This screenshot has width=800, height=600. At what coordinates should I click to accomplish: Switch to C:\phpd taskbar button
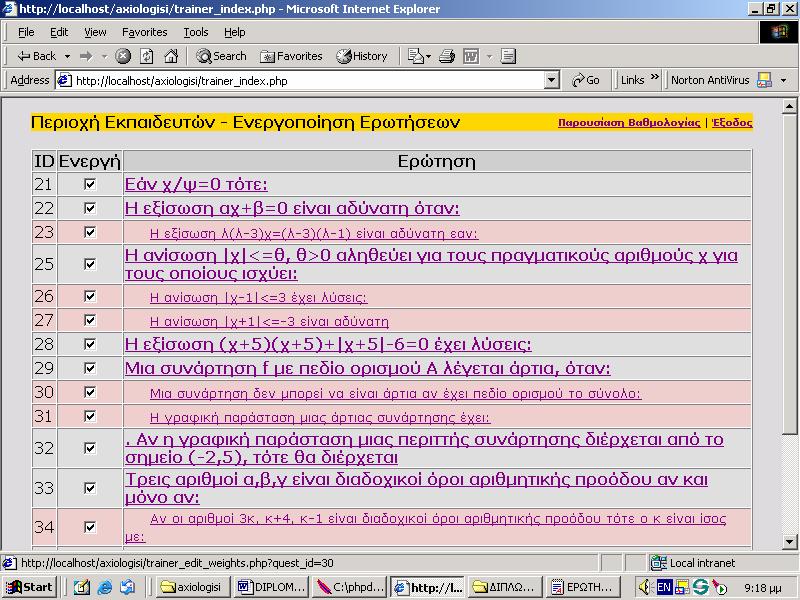(350, 587)
